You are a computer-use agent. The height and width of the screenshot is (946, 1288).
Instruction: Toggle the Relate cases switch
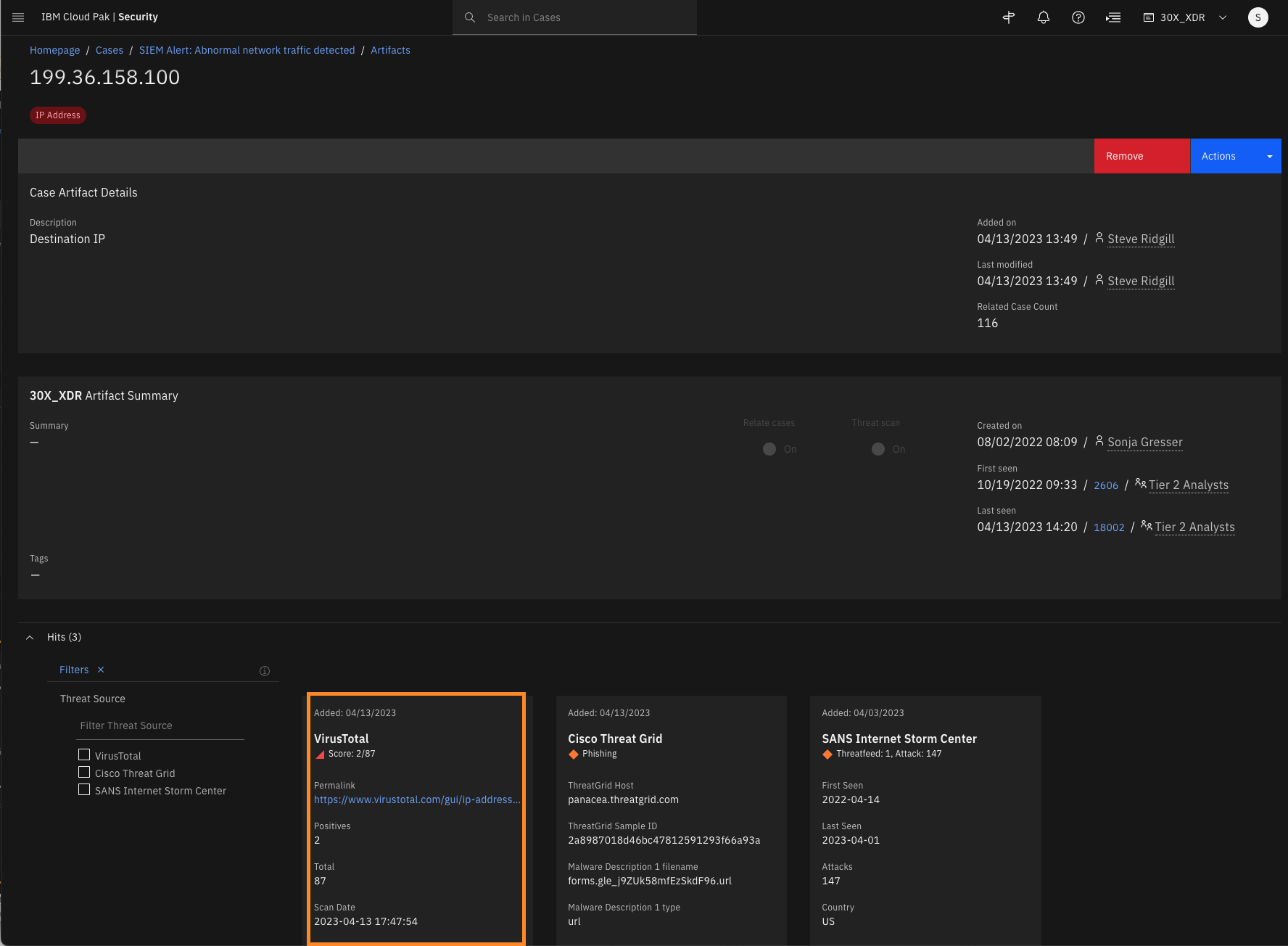(769, 449)
